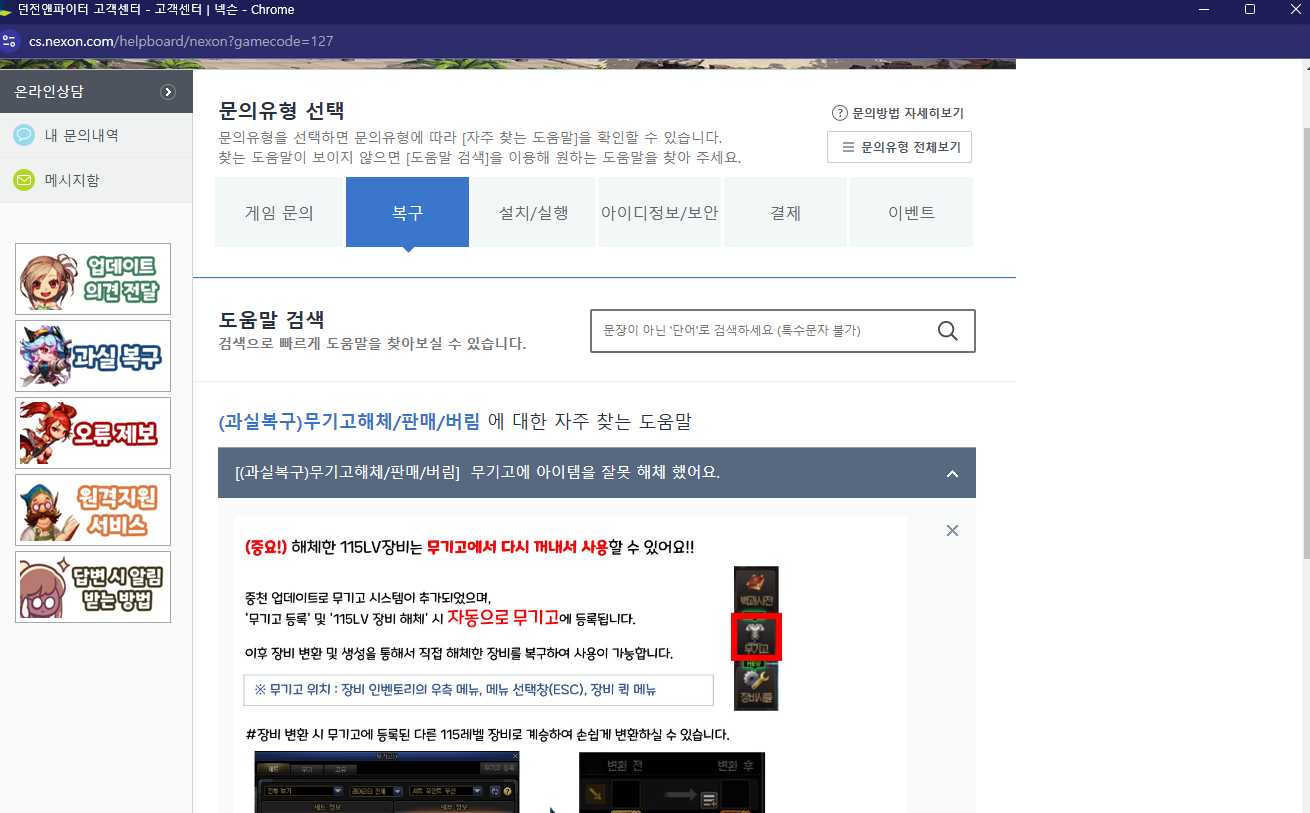Select the 결제 tab

click(785, 213)
